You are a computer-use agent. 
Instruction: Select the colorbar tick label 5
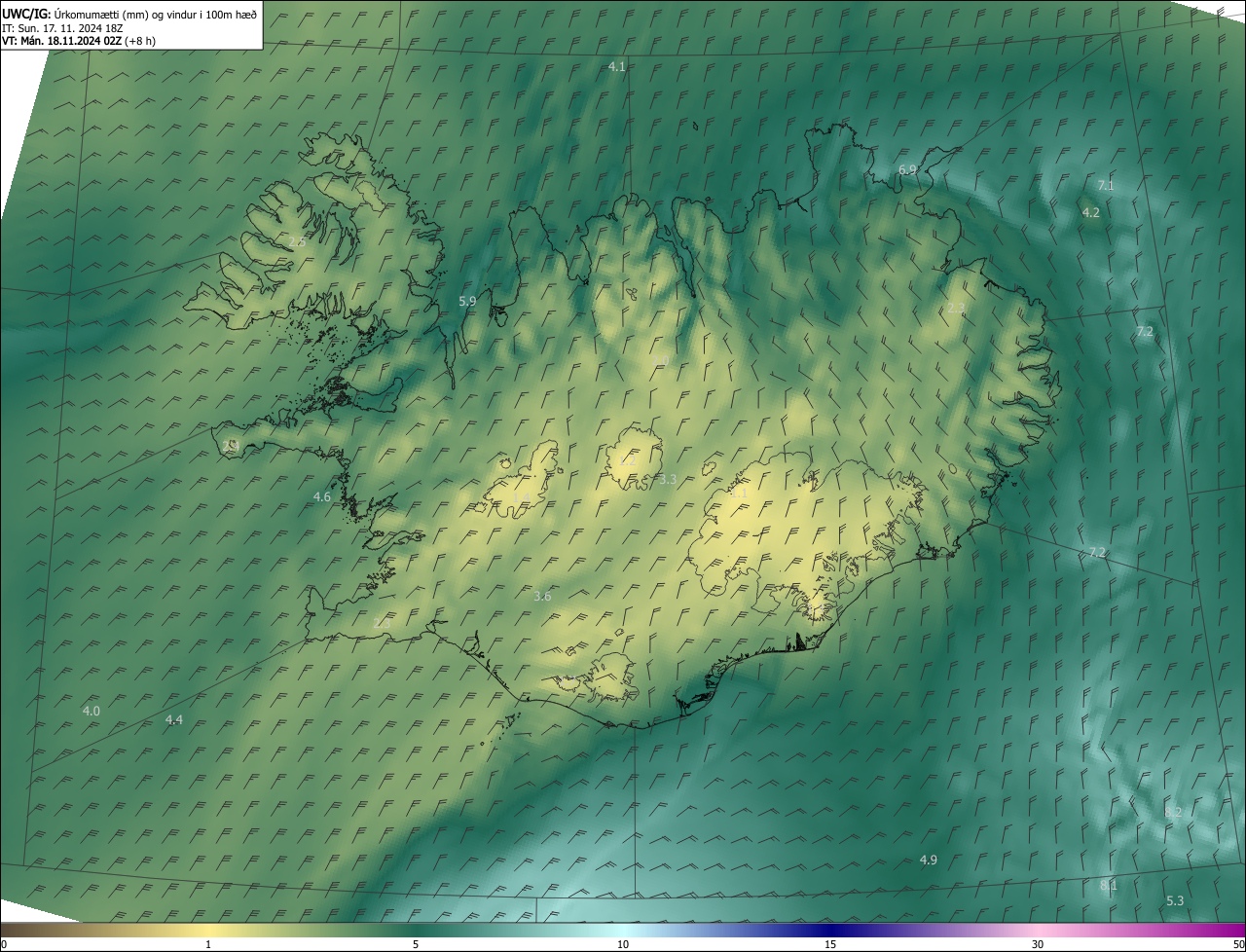pos(416,944)
